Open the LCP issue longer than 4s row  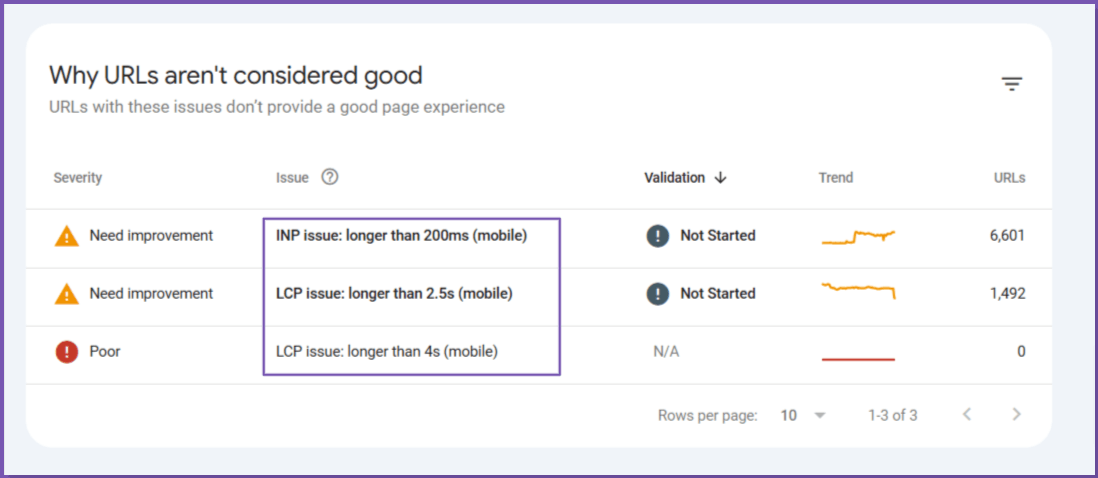coord(387,352)
